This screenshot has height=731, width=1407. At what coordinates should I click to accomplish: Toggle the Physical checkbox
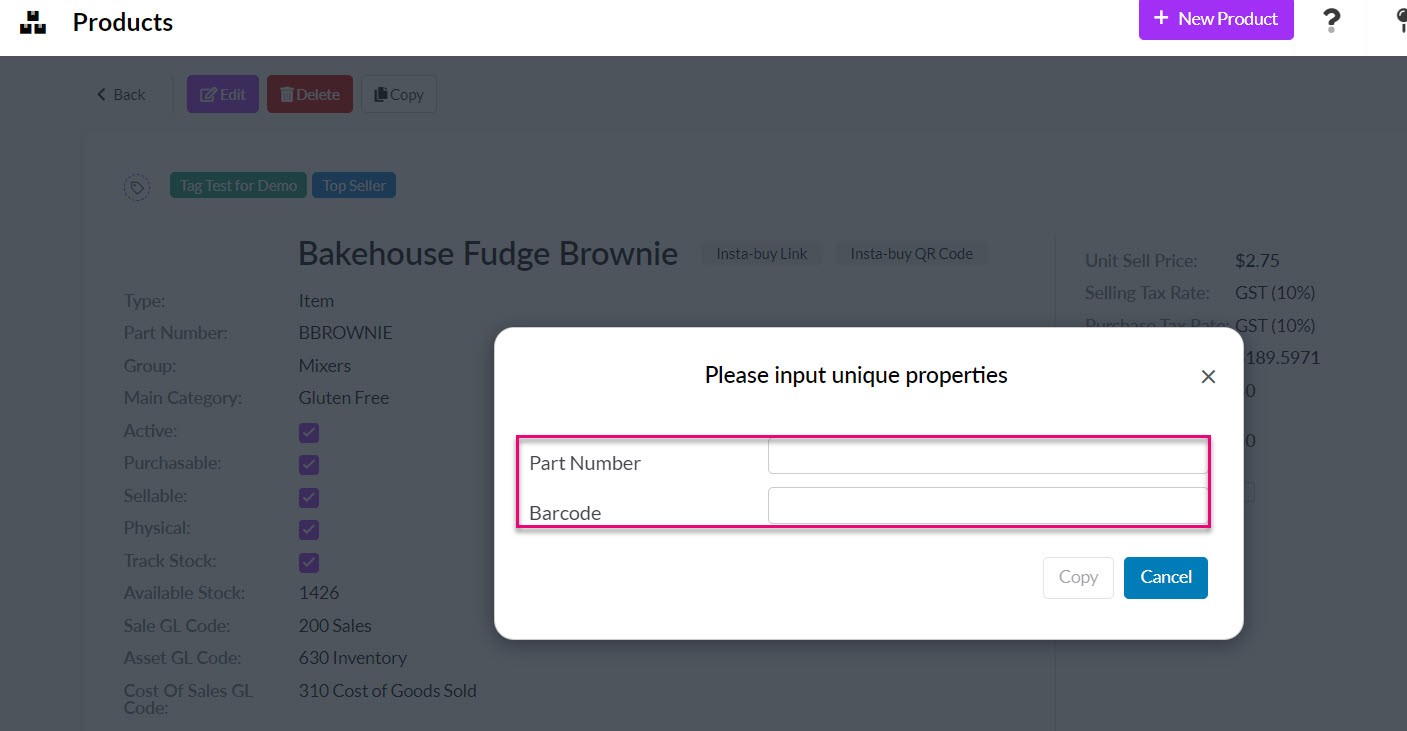click(309, 529)
